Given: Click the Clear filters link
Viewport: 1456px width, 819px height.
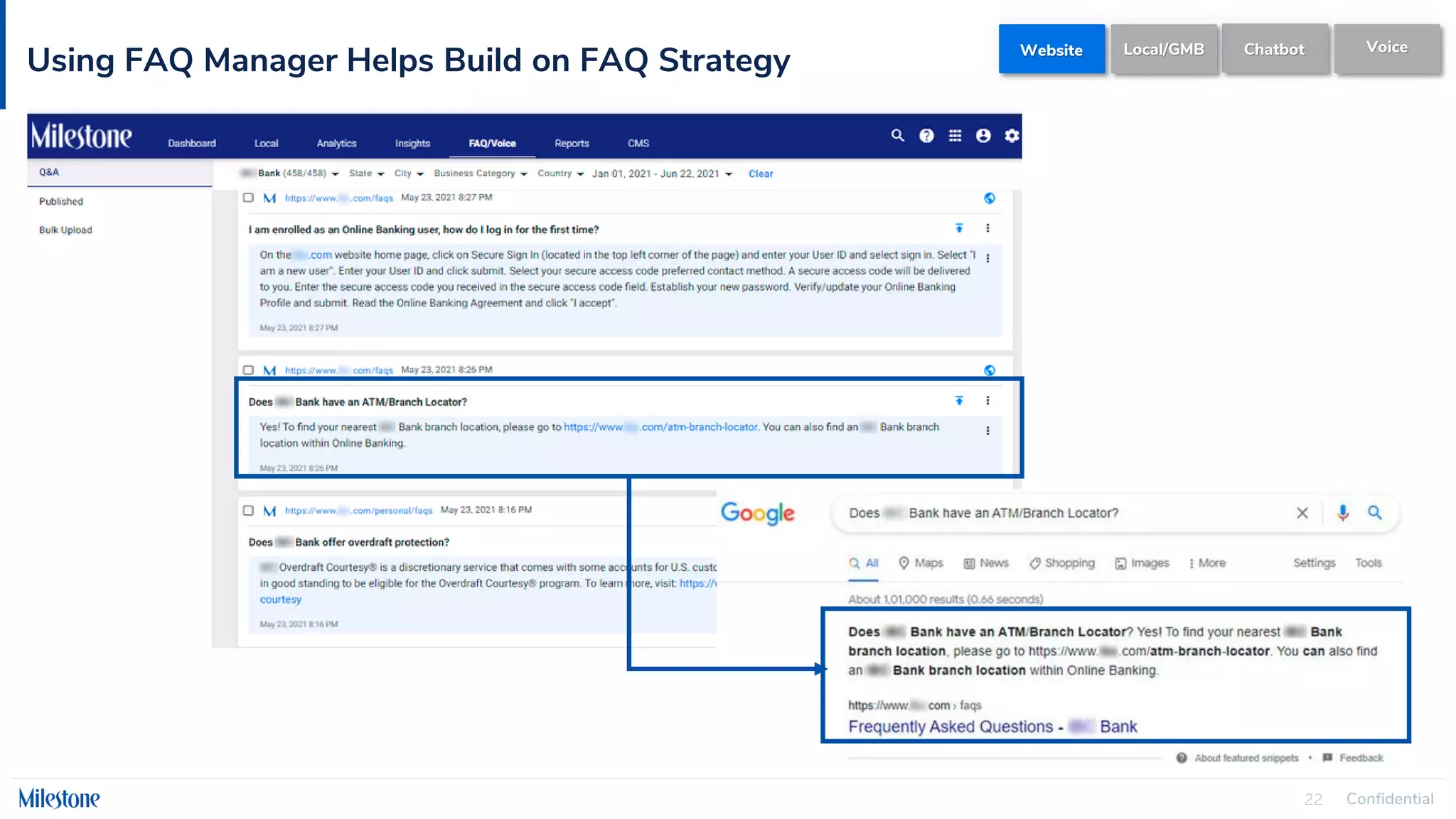Looking at the screenshot, I should [x=760, y=173].
